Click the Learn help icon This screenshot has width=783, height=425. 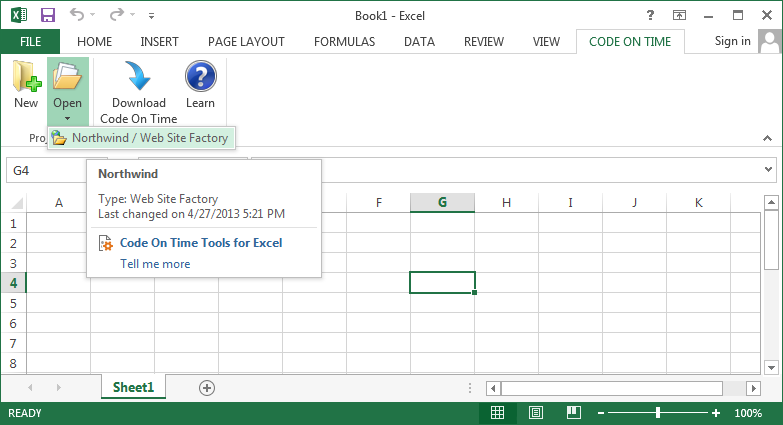click(200, 79)
